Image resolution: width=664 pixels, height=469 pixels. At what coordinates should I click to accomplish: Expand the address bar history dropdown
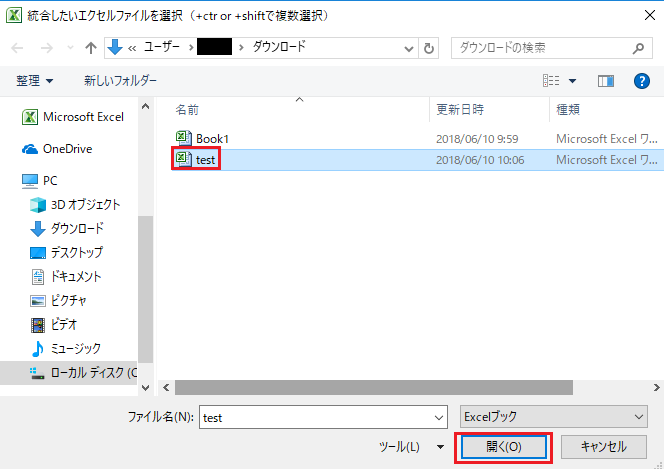click(x=409, y=49)
